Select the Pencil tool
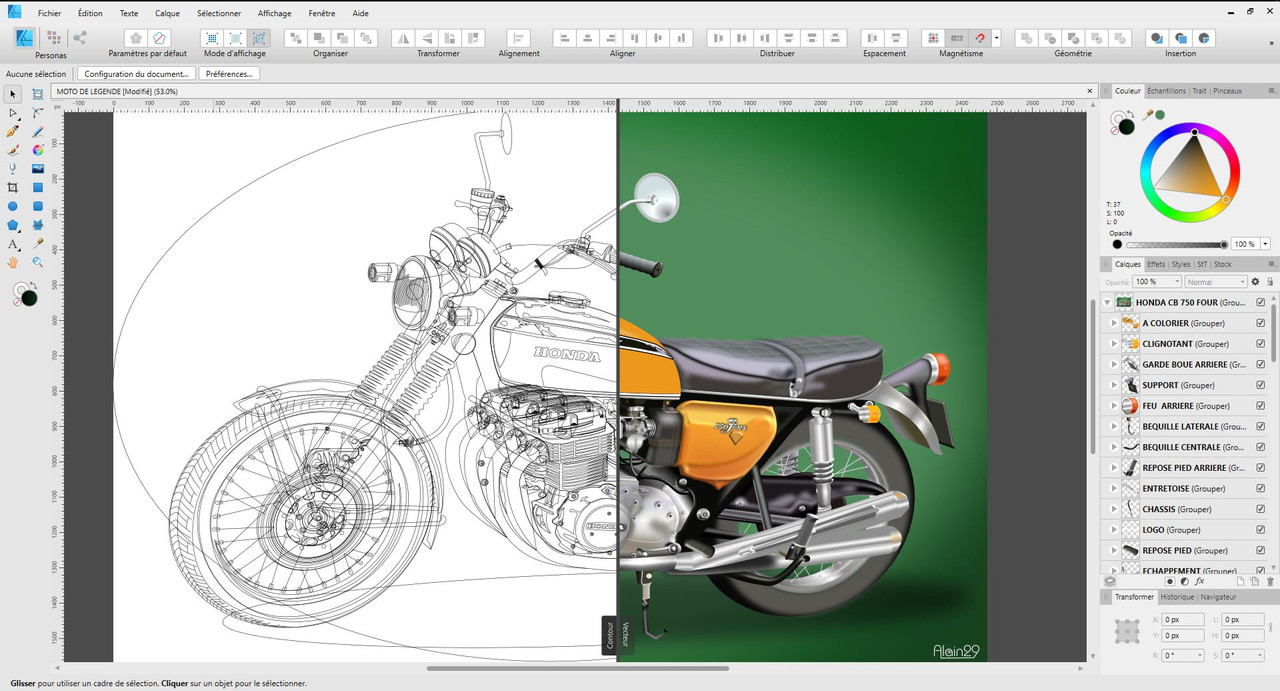This screenshot has width=1280, height=691. 38,131
